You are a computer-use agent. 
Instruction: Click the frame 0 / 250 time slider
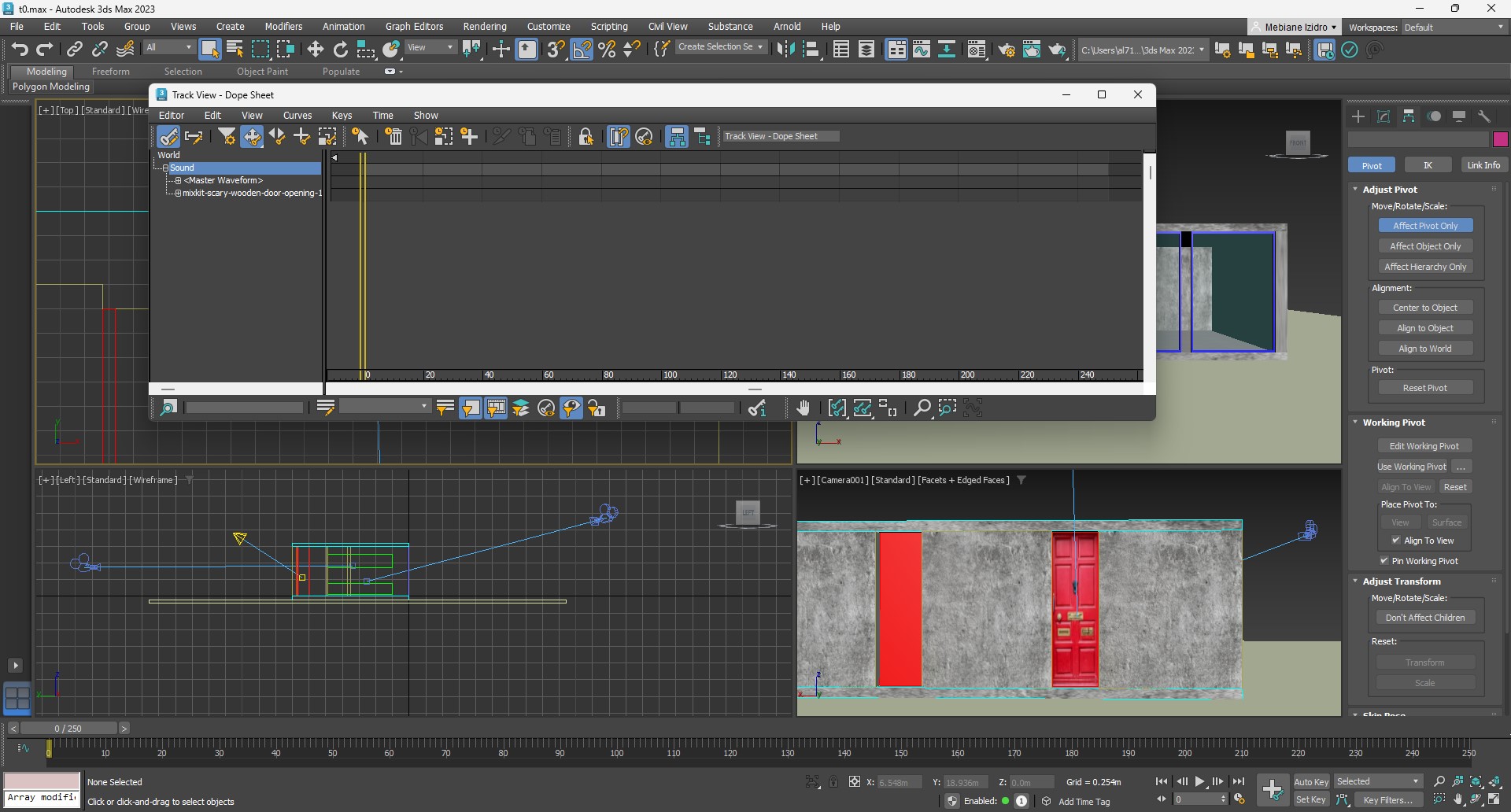pyautogui.click(x=68, y=729)
